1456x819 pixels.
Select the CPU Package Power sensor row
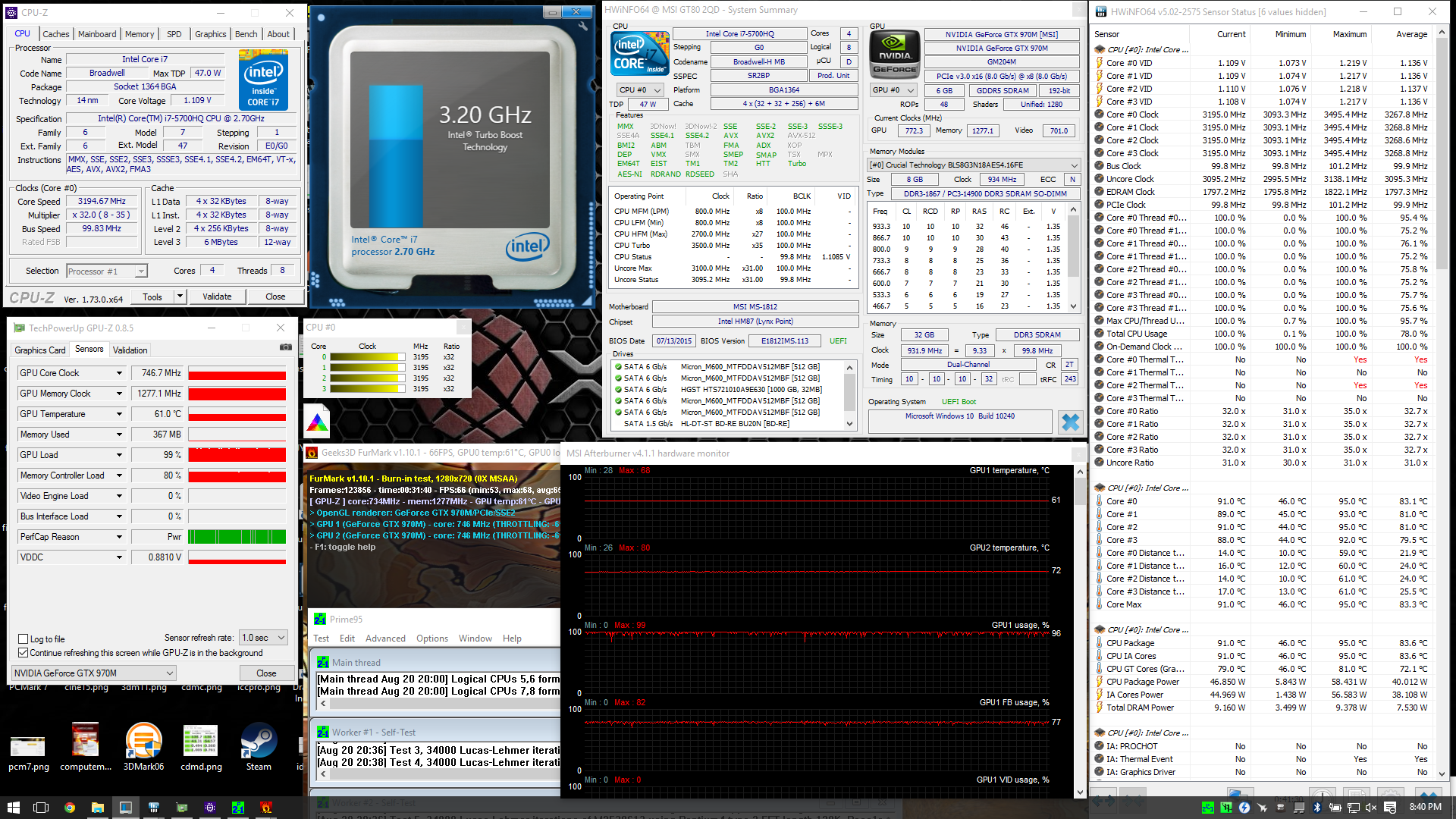click(x=1261, y=682)
